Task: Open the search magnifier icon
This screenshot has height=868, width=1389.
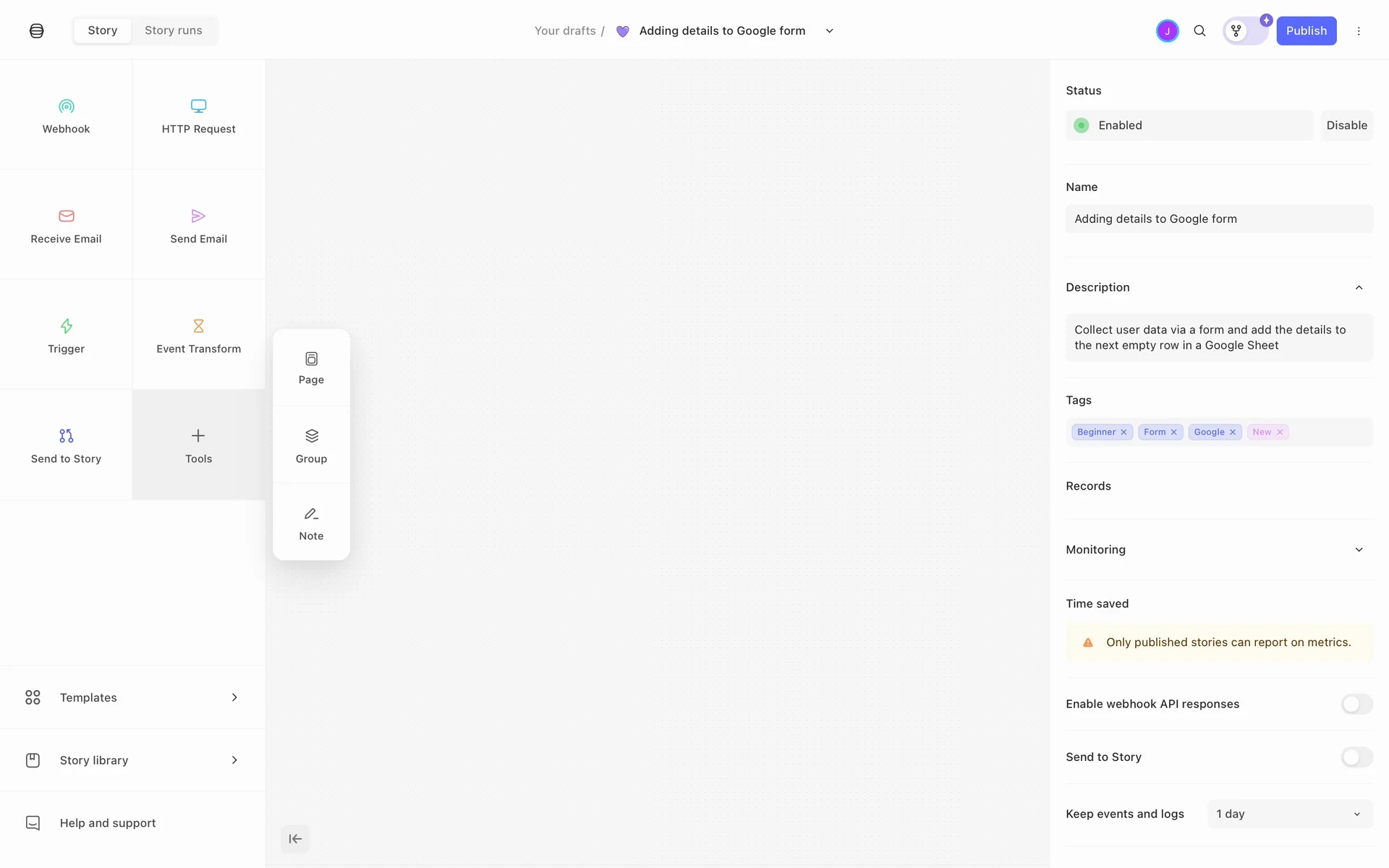Action: [x=1199, y=30]
